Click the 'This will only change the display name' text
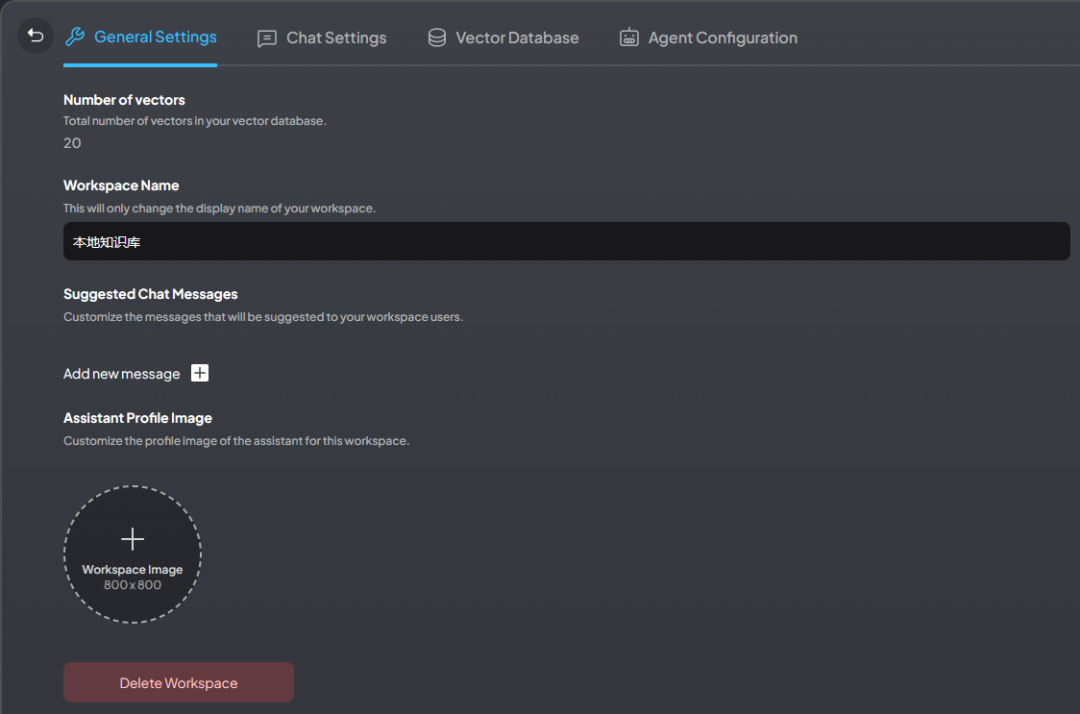1080x714 pixels. click(220, 208)
